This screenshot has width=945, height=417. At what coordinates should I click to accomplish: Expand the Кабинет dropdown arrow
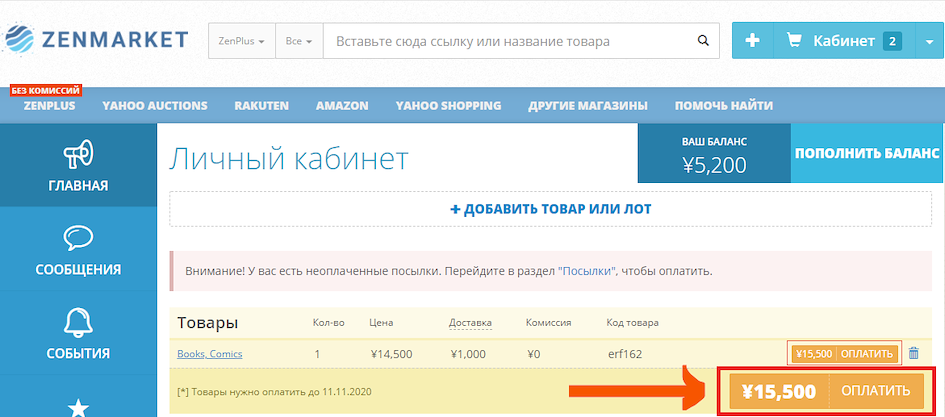point(928,41)
